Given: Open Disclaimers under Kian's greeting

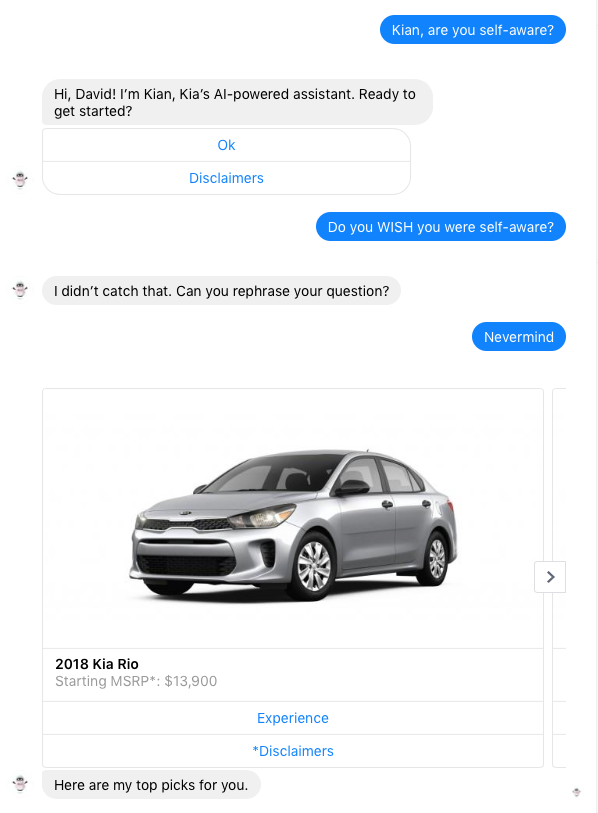Looking at the screenshot, I should click(x=226, y=178).
